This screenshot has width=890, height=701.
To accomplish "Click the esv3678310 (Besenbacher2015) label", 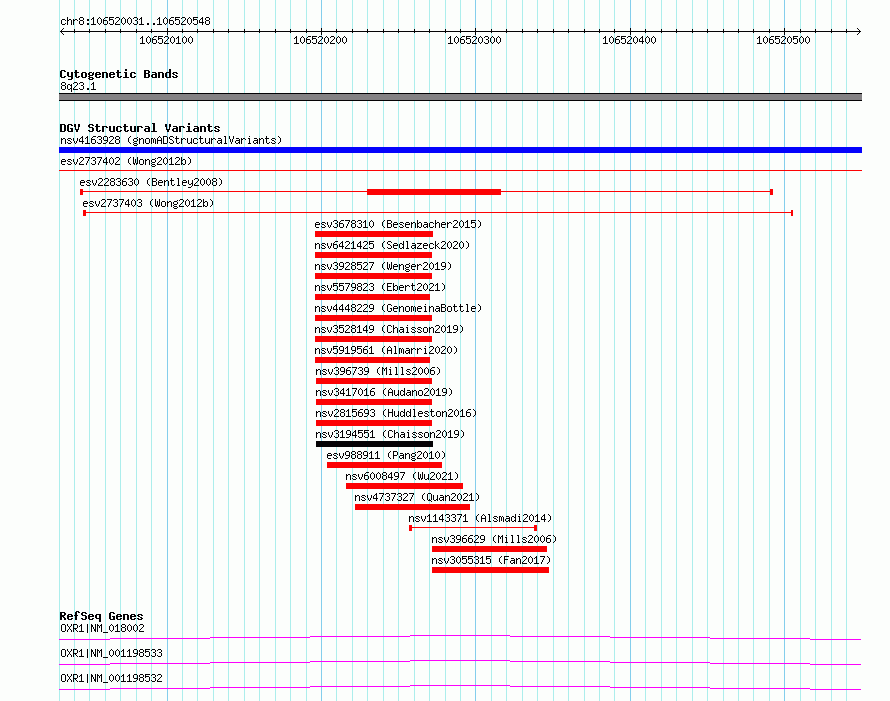I will [398, 224].
